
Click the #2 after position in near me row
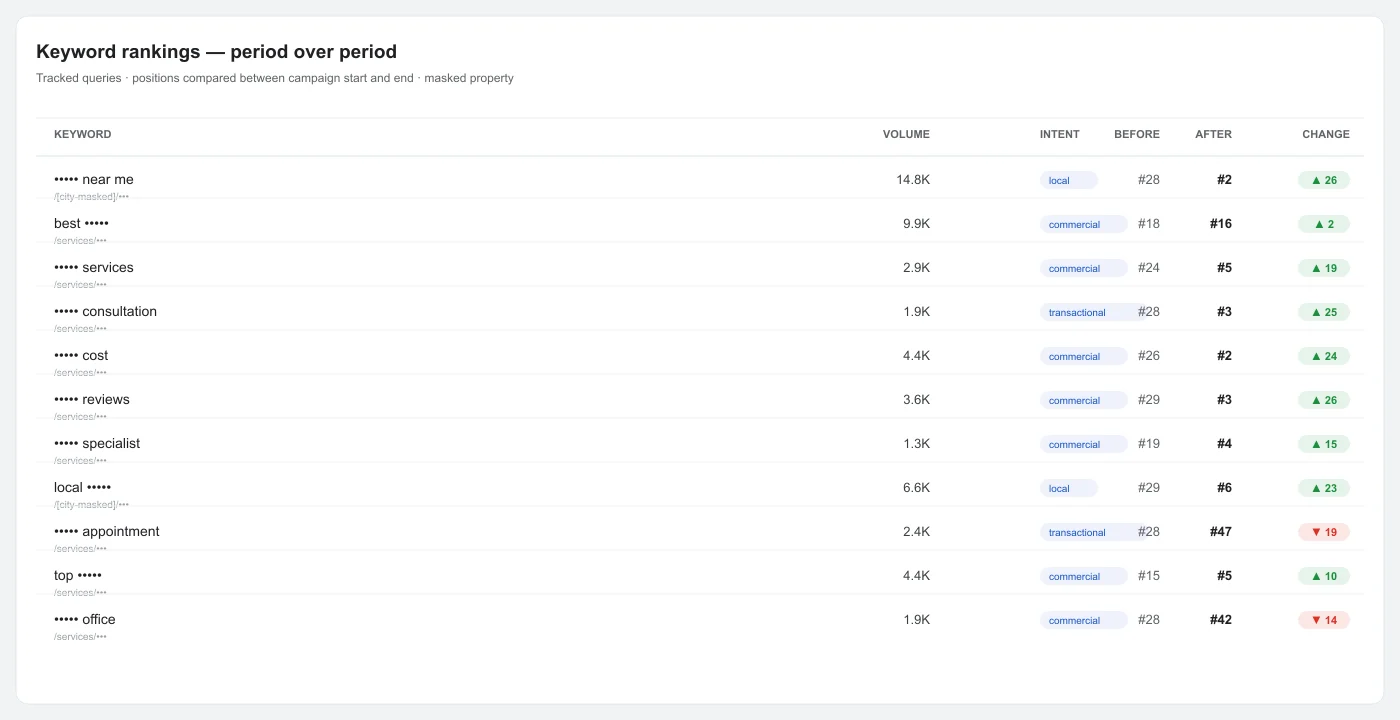(1225, 180)
